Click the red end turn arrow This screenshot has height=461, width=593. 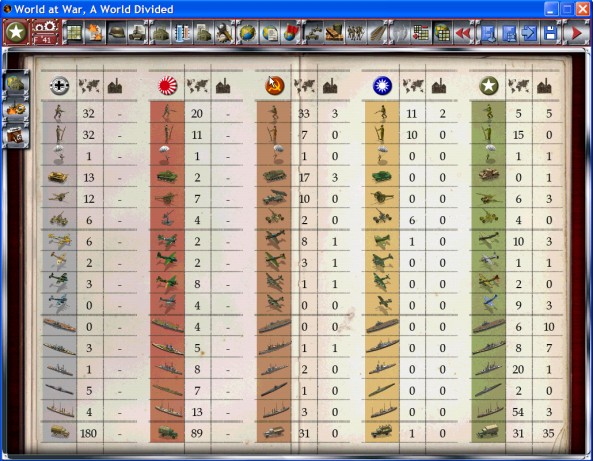pyautogui.click(x=576, y=33)
